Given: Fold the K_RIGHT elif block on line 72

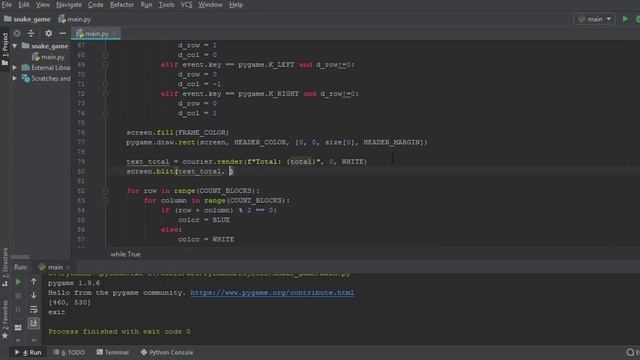Looking at the screenshot, I should (105, 93).
